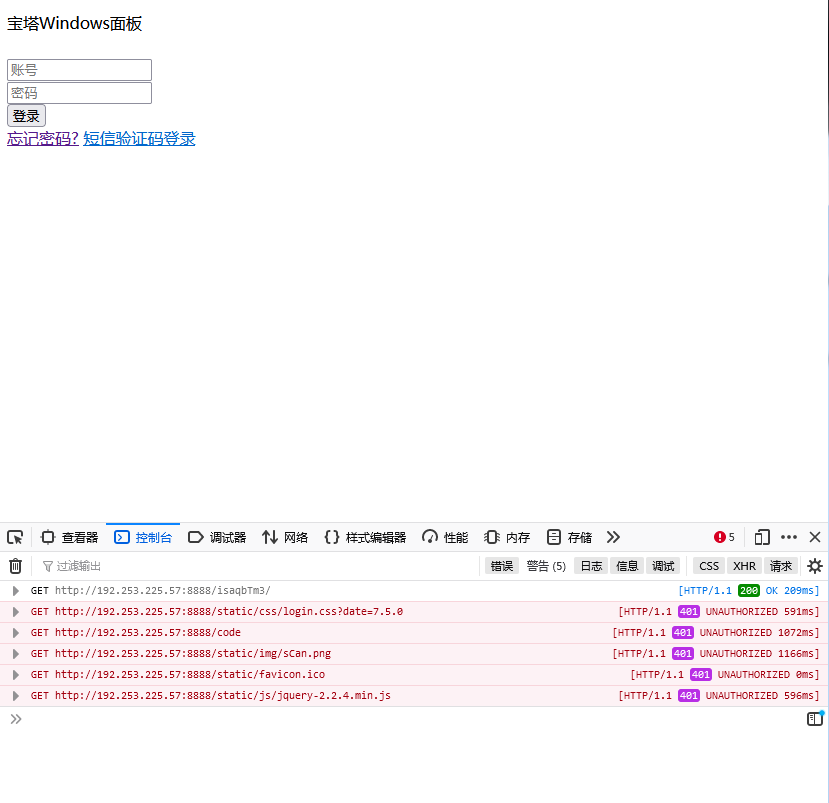Click the jquery-2.2.4.min.js request URL

[x=223, y=696]
